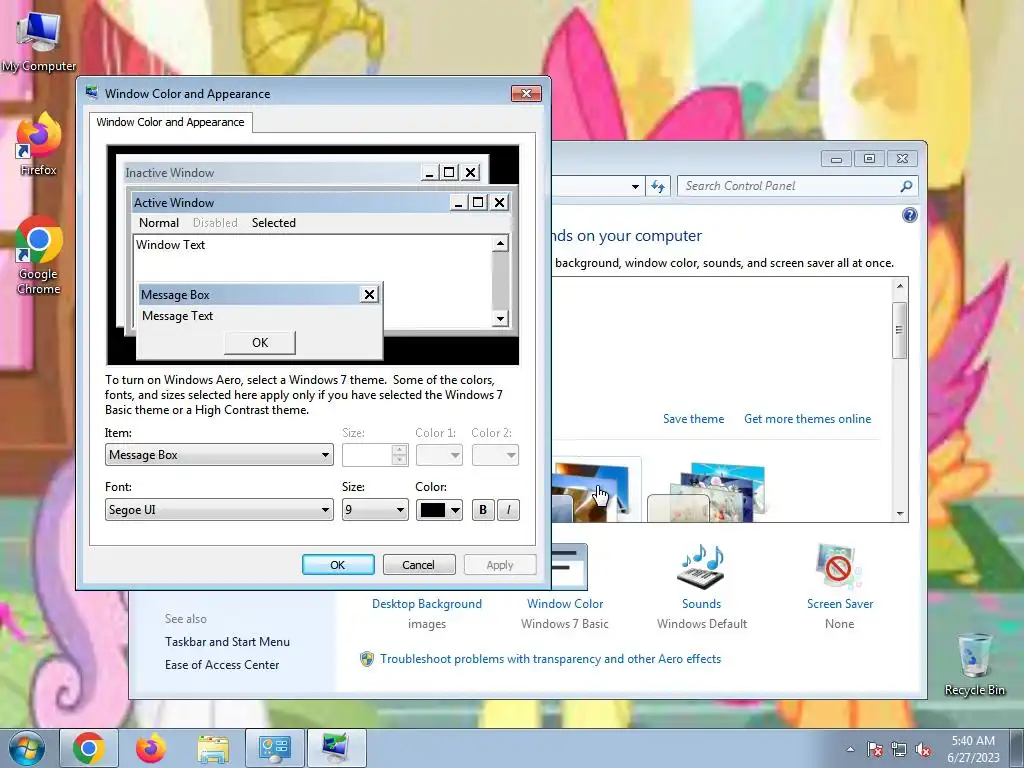This screenshot has height=768, width=1024.
Task: Open the Font dropdown showing Segoe UI
Action: 219,510
